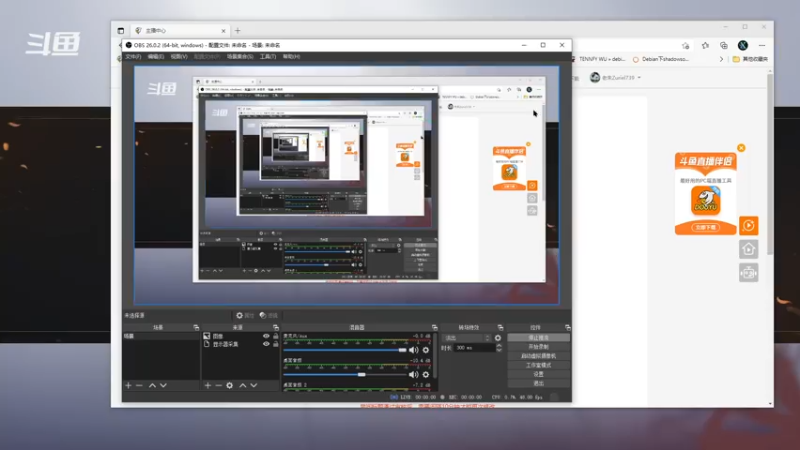Pop out the scene transitions dock
This screenshot has width=800, height=450.
(500, 328)
